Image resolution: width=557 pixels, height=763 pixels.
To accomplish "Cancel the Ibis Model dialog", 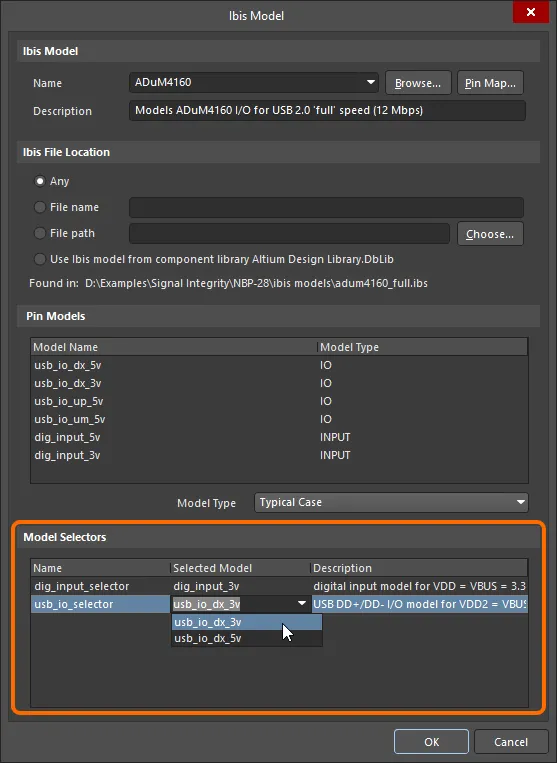I will click(511, 742).
